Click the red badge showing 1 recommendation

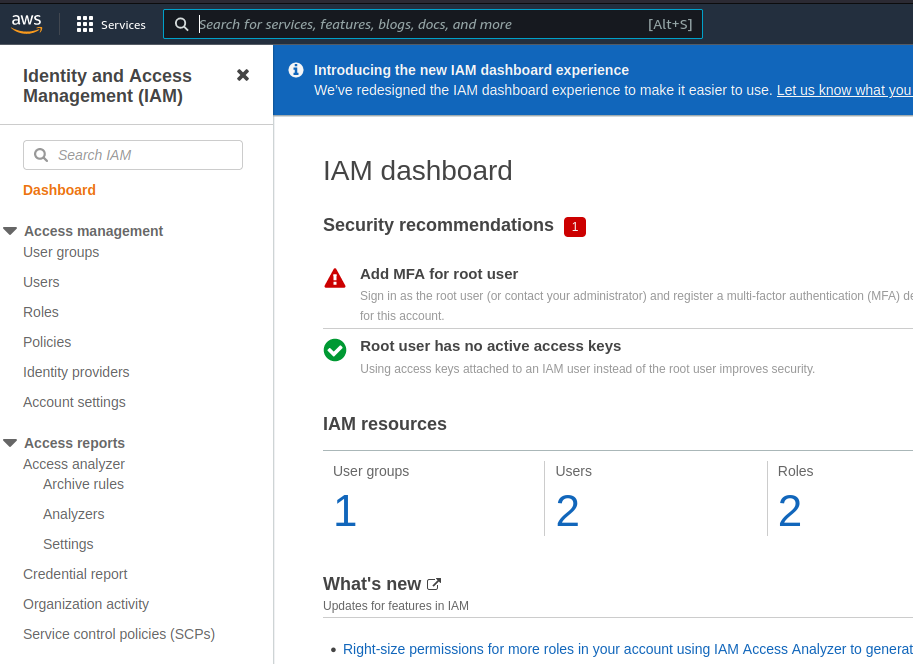coord(575,227)
